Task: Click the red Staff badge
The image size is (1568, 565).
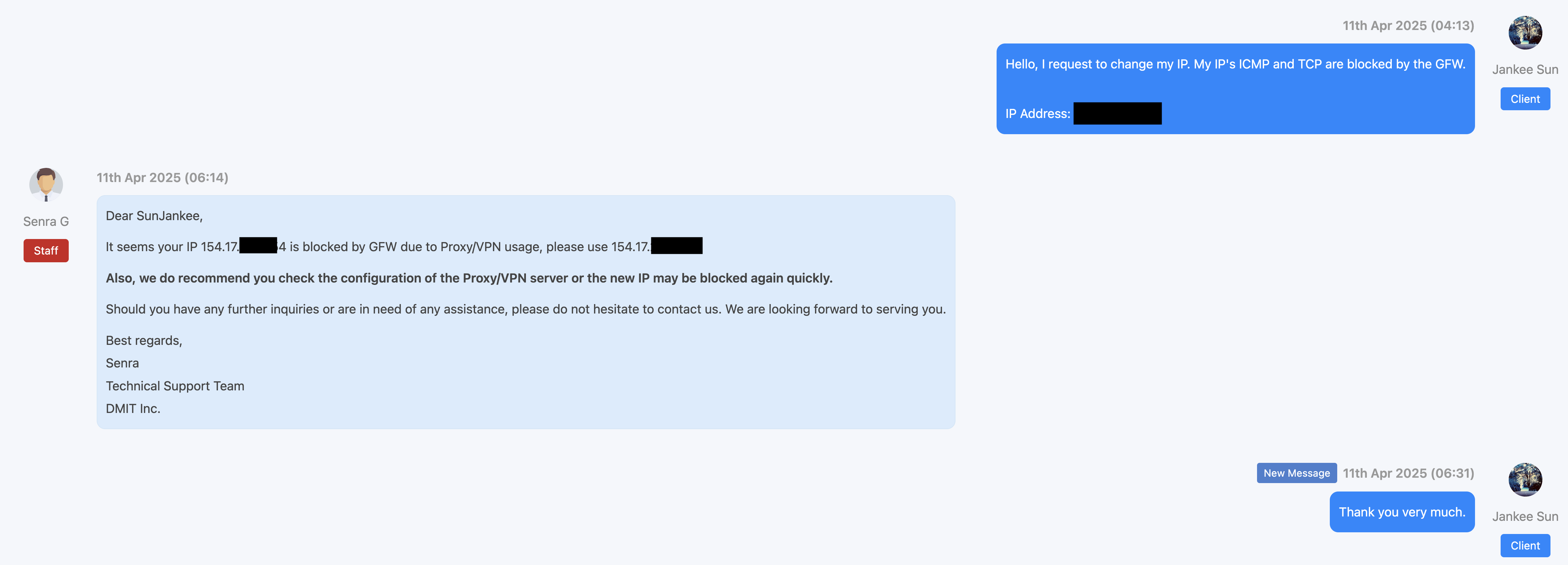Action: pyautogui.click(x=46, y=251)
